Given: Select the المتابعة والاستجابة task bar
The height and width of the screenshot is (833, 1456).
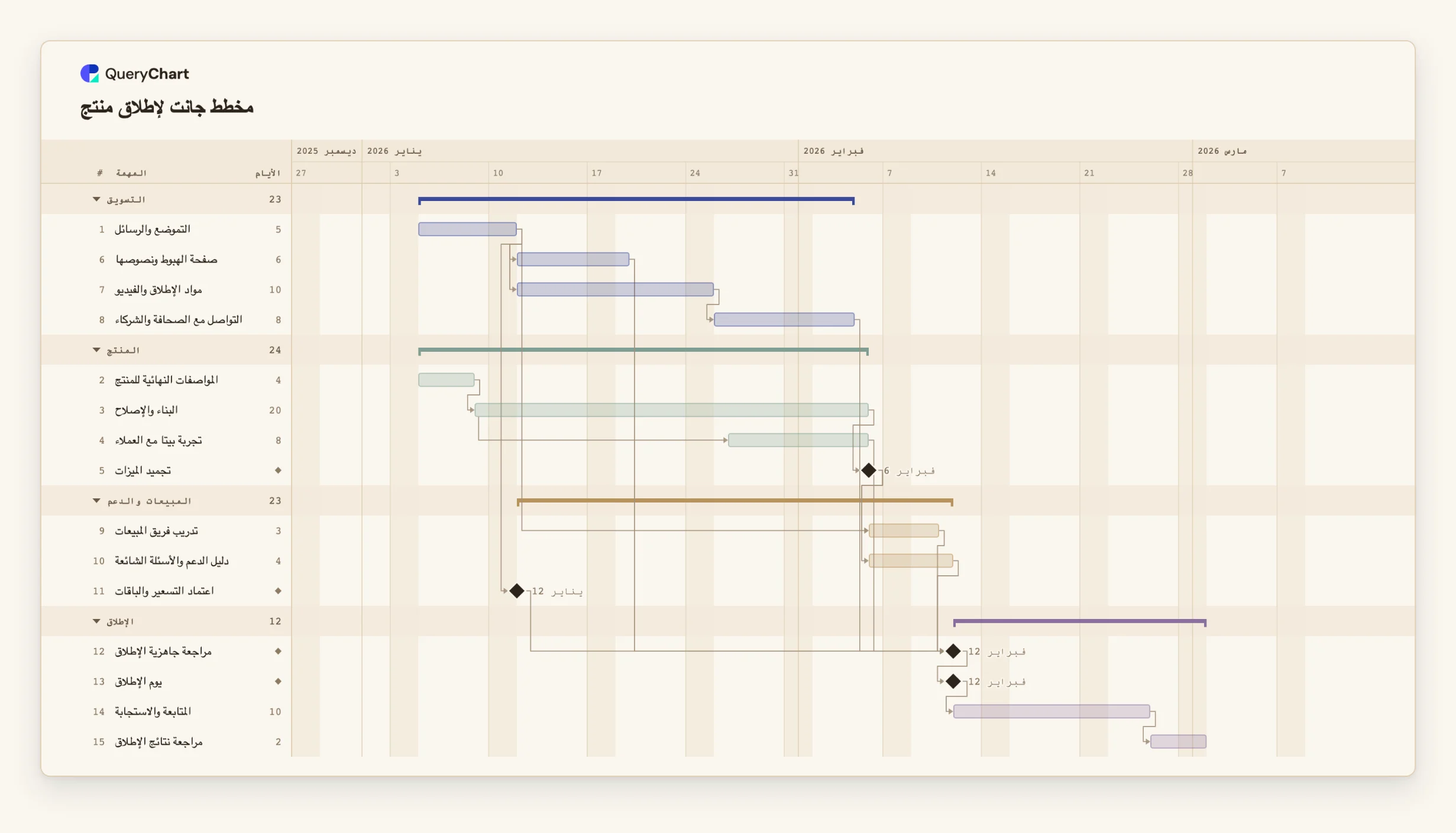Looking at the screenshot, I should coord(1051,711).
